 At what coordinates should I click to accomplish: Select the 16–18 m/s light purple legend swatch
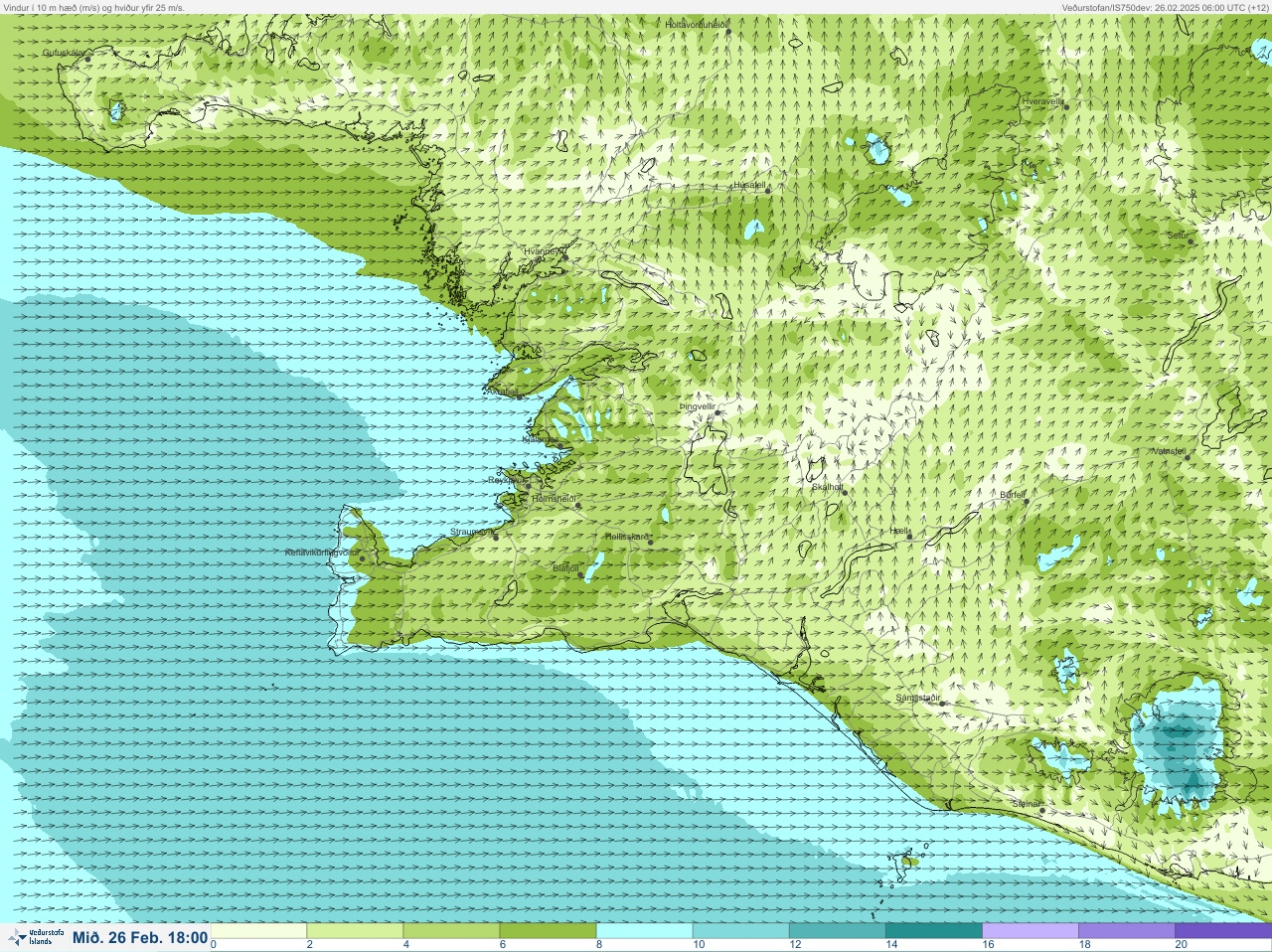(1030, 931)
